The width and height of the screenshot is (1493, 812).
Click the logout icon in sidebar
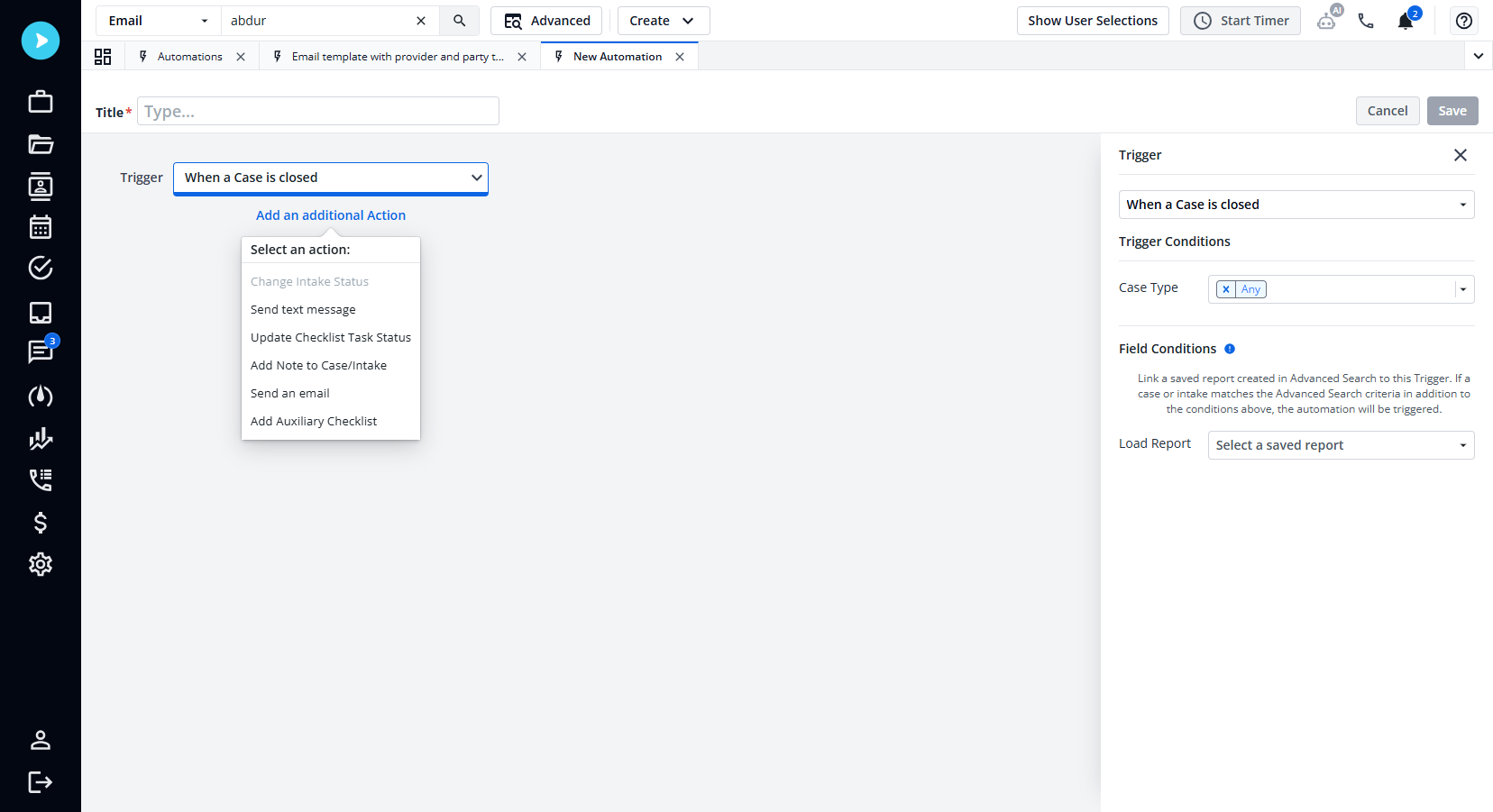tap(41, 781)
